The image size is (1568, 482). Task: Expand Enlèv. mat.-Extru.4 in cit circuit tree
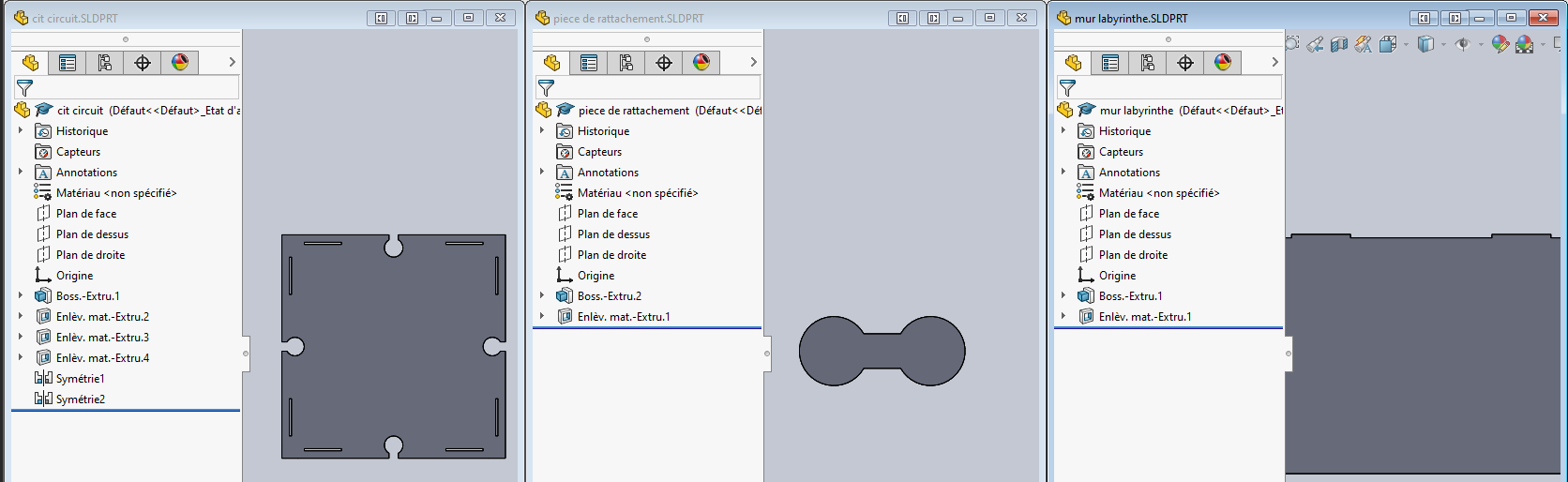tap(21, 357)
